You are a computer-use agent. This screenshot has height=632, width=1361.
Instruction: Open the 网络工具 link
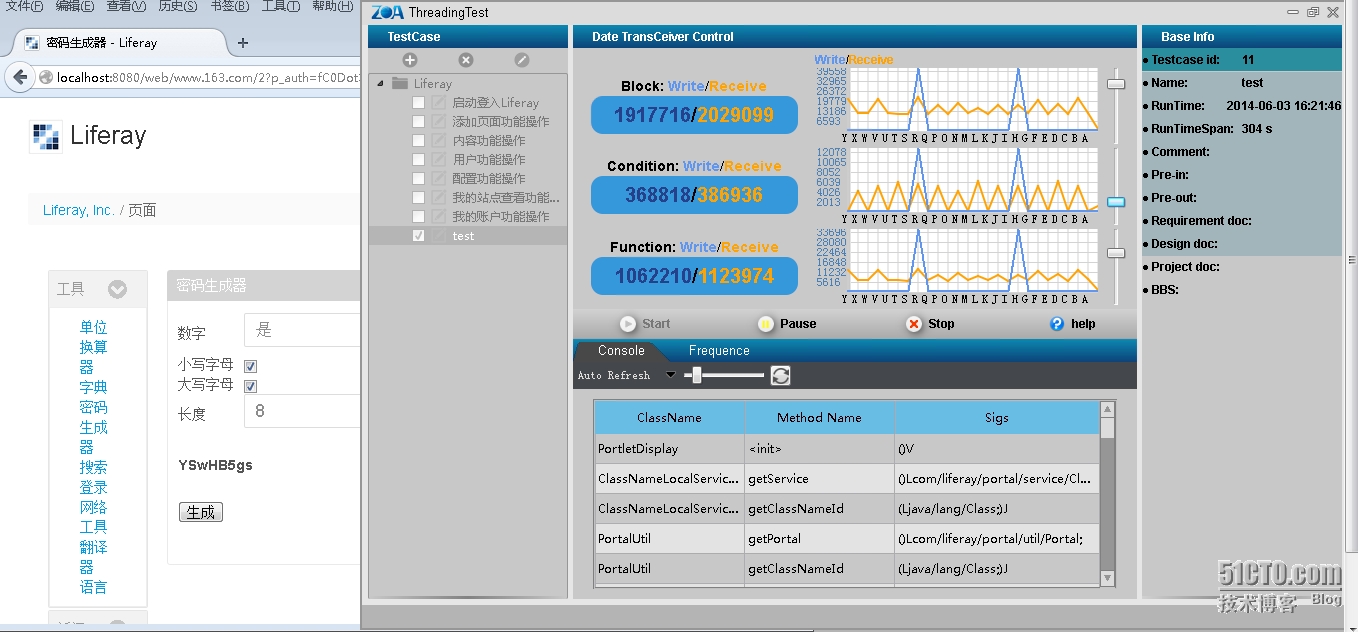[93, 517]
